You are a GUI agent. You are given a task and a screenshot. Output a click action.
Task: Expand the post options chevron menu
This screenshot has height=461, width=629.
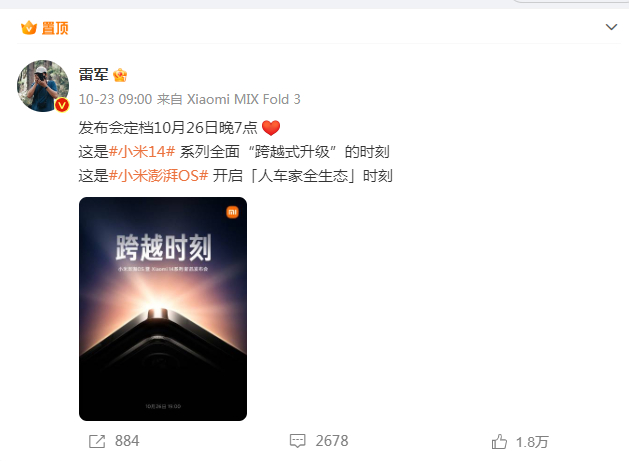point(611,27)
